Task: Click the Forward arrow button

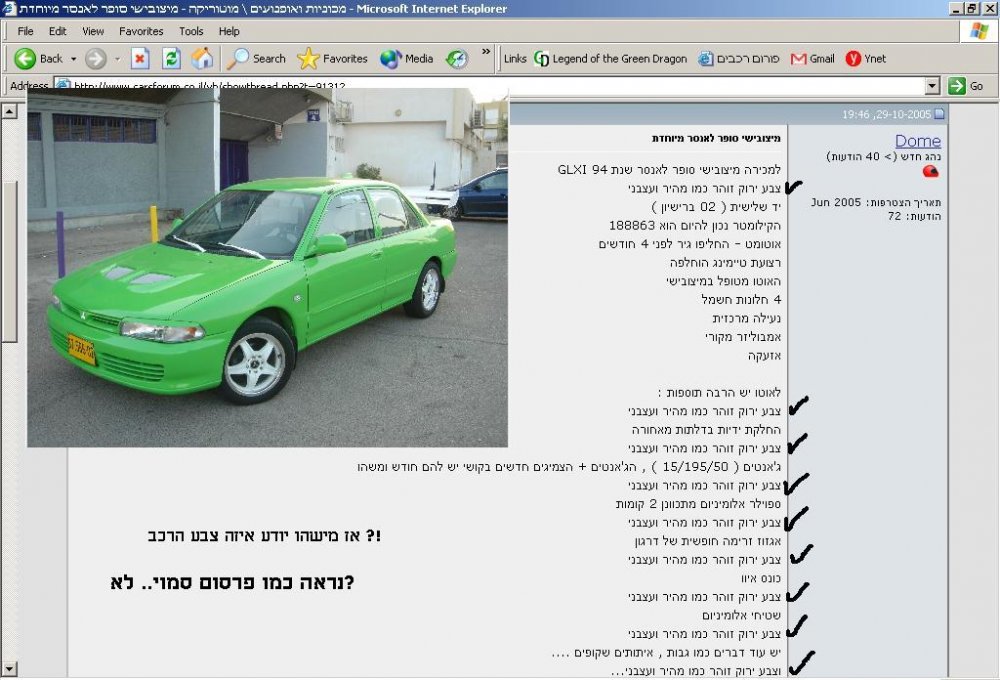Action: pyautogui.click(x=96, y=59)
